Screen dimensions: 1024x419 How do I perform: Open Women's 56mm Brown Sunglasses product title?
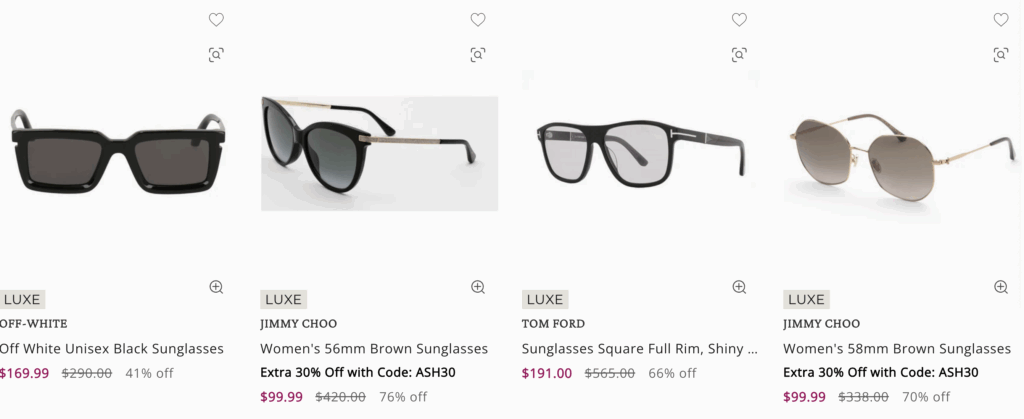pos(374,349)
